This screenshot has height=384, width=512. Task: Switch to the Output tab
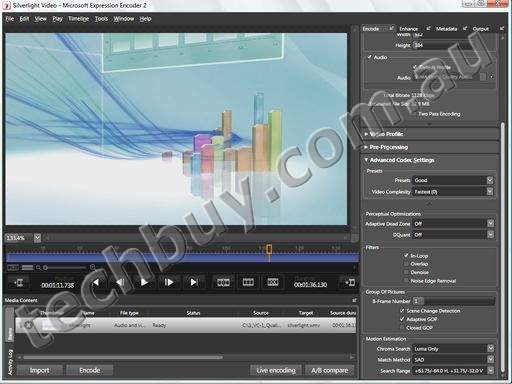[481, 29]
